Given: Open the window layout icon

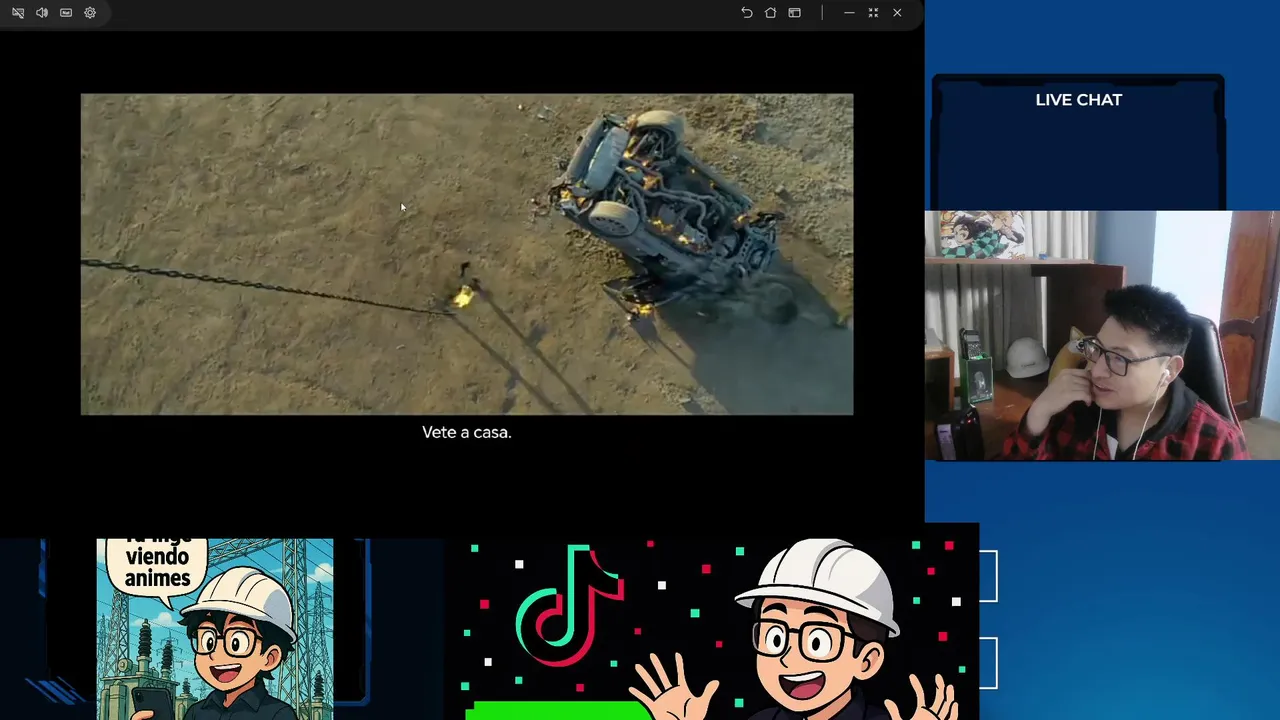Looking at the screenshot, I should [x=795, y=13].
